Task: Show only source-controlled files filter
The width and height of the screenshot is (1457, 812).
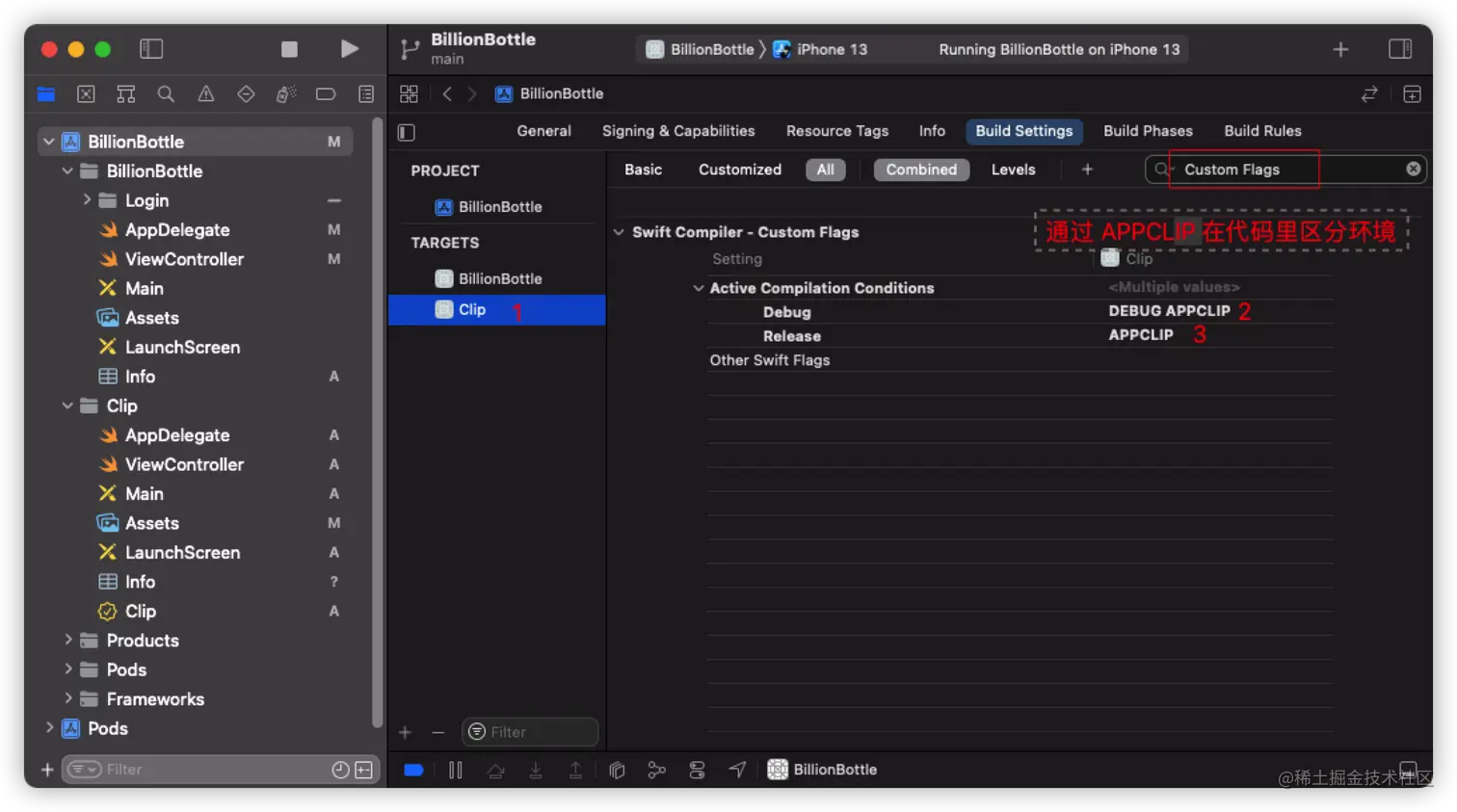Action: [x=364, y=770]
